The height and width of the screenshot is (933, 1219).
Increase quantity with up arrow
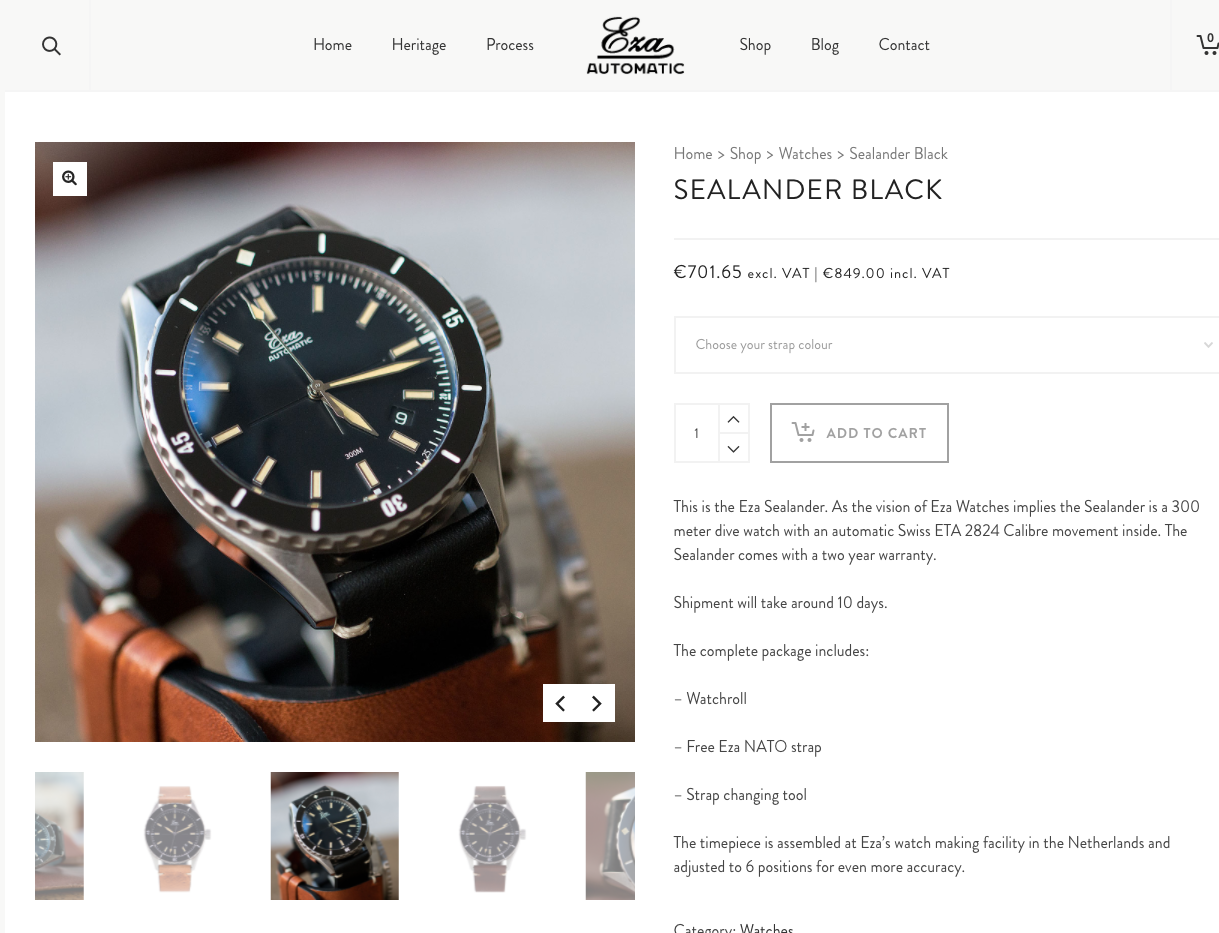point(733,419)
